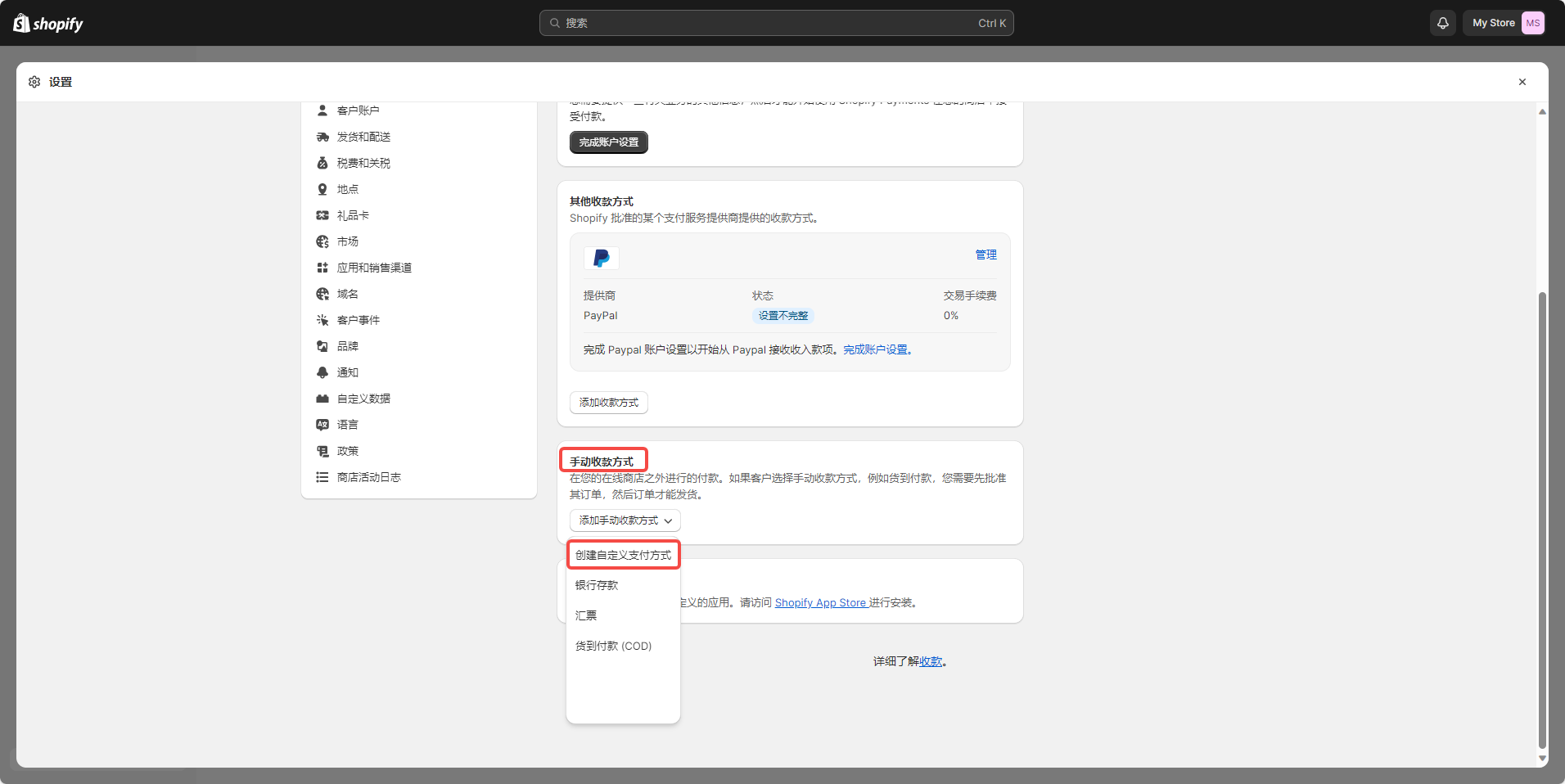Click the 商店活动日志 list icon
Screen dimensions: 1565x784
(x=322, y=477)
